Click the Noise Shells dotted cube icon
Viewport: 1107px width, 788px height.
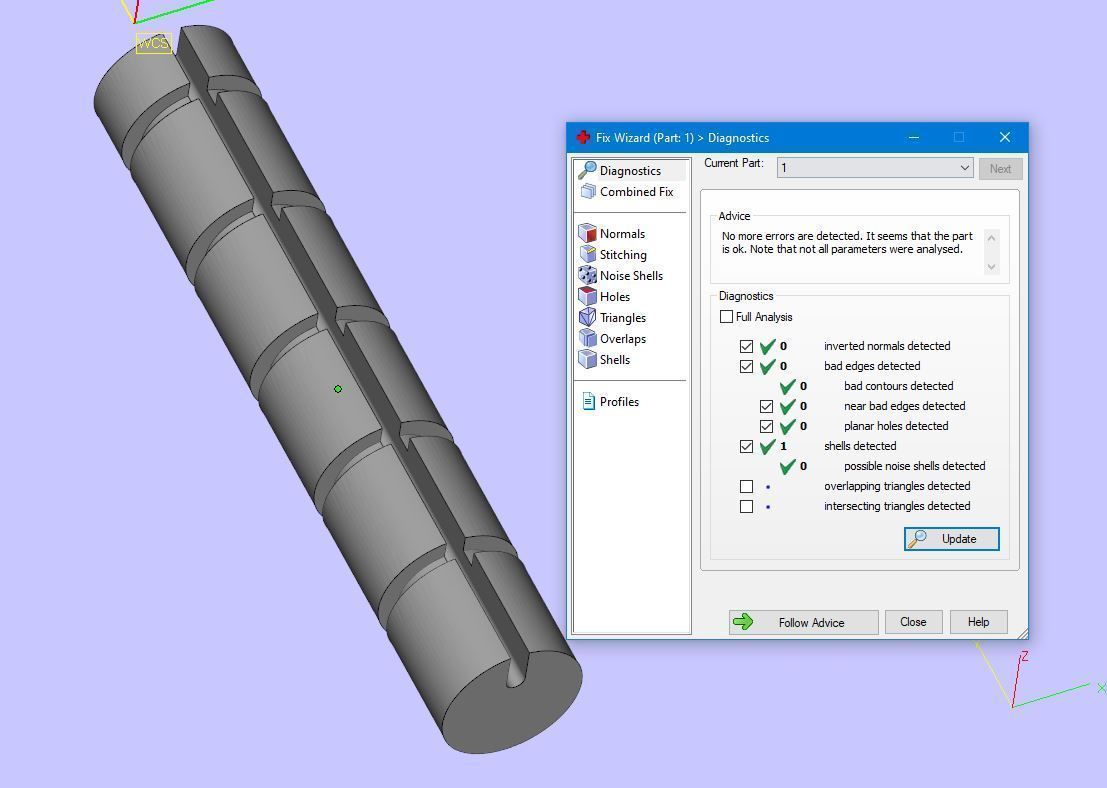587,275
